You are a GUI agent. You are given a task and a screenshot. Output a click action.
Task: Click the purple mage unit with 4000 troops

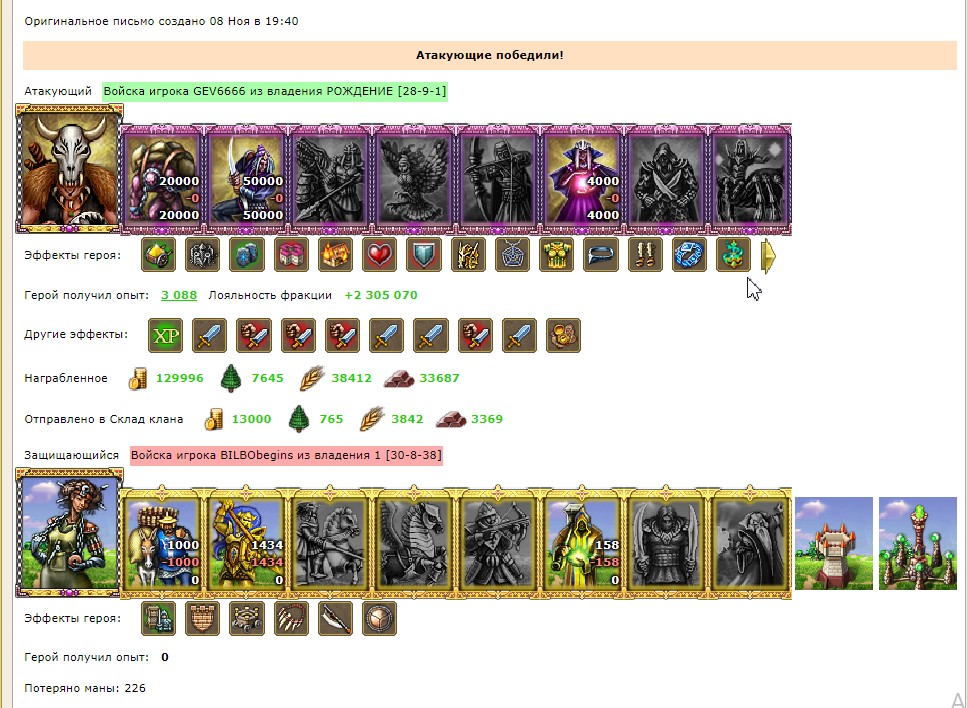click(583, 179)
